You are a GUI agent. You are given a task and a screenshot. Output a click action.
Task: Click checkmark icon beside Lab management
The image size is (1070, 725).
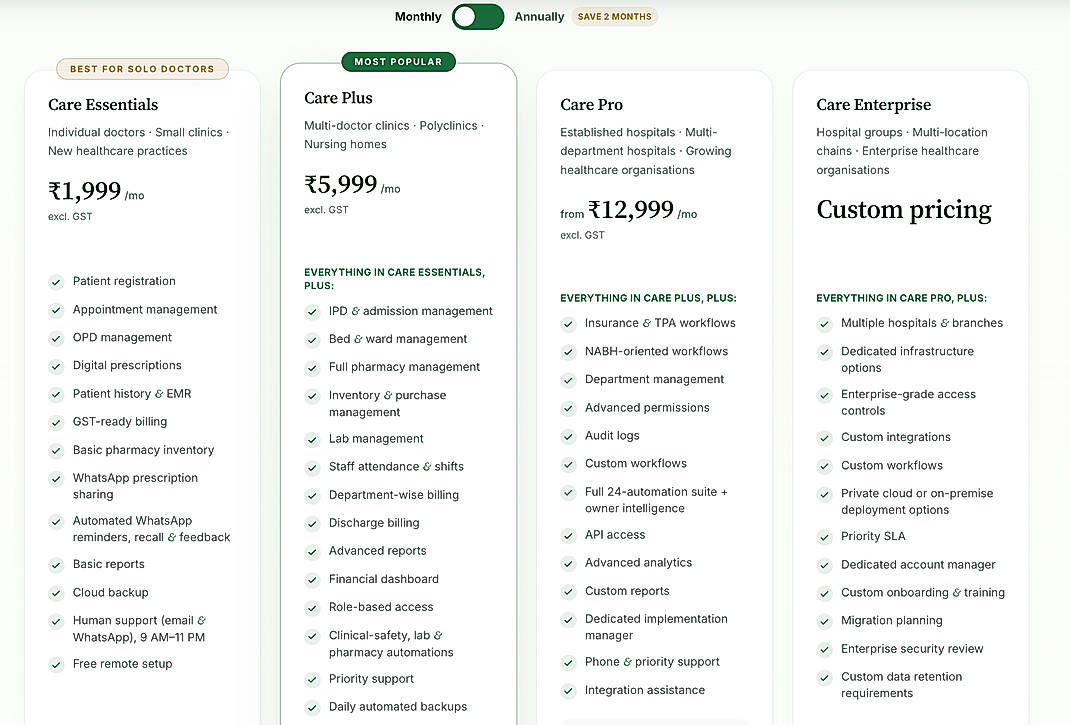312,440
